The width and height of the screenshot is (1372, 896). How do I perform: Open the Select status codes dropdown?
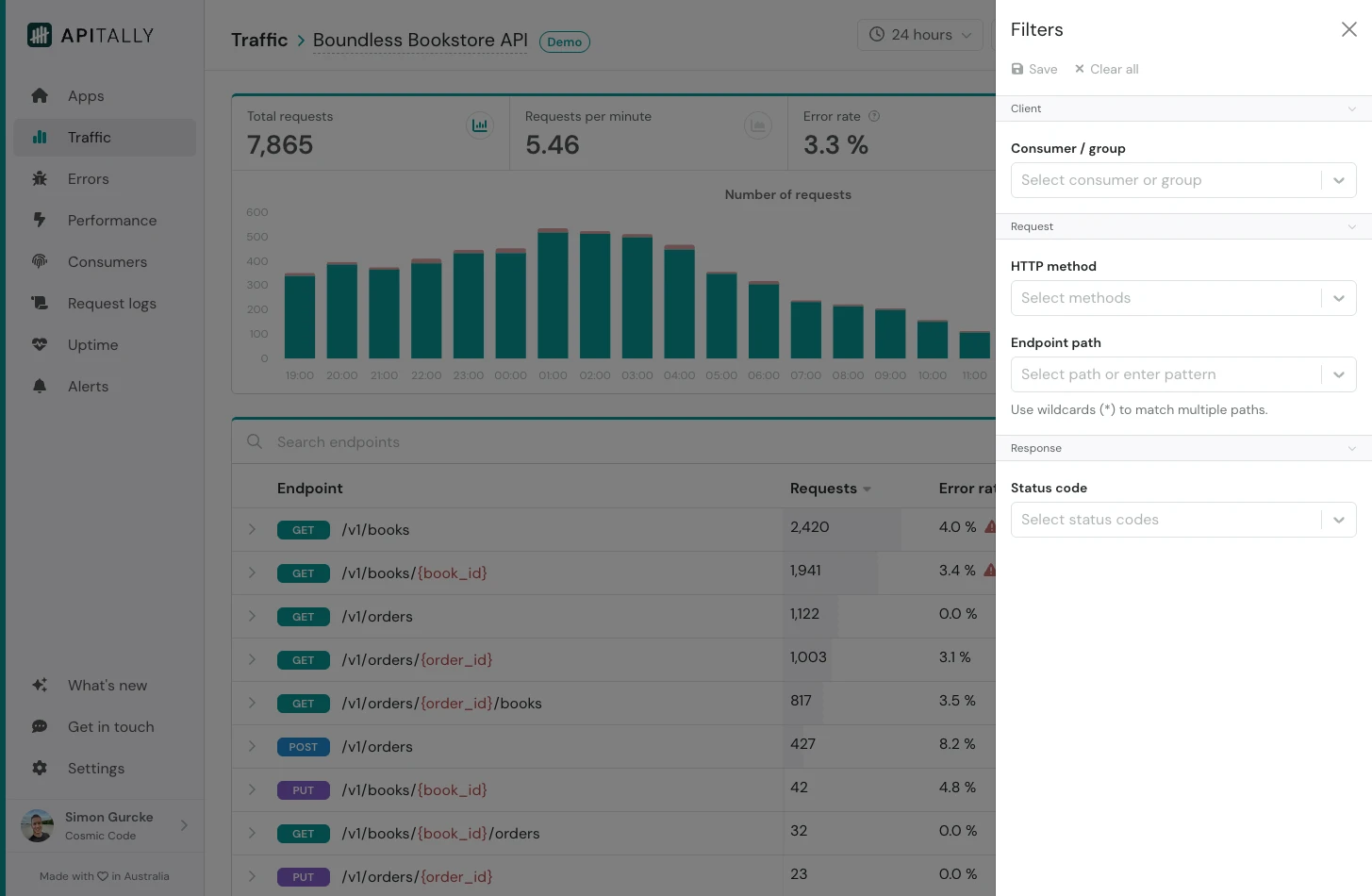tap(1183, 520)
